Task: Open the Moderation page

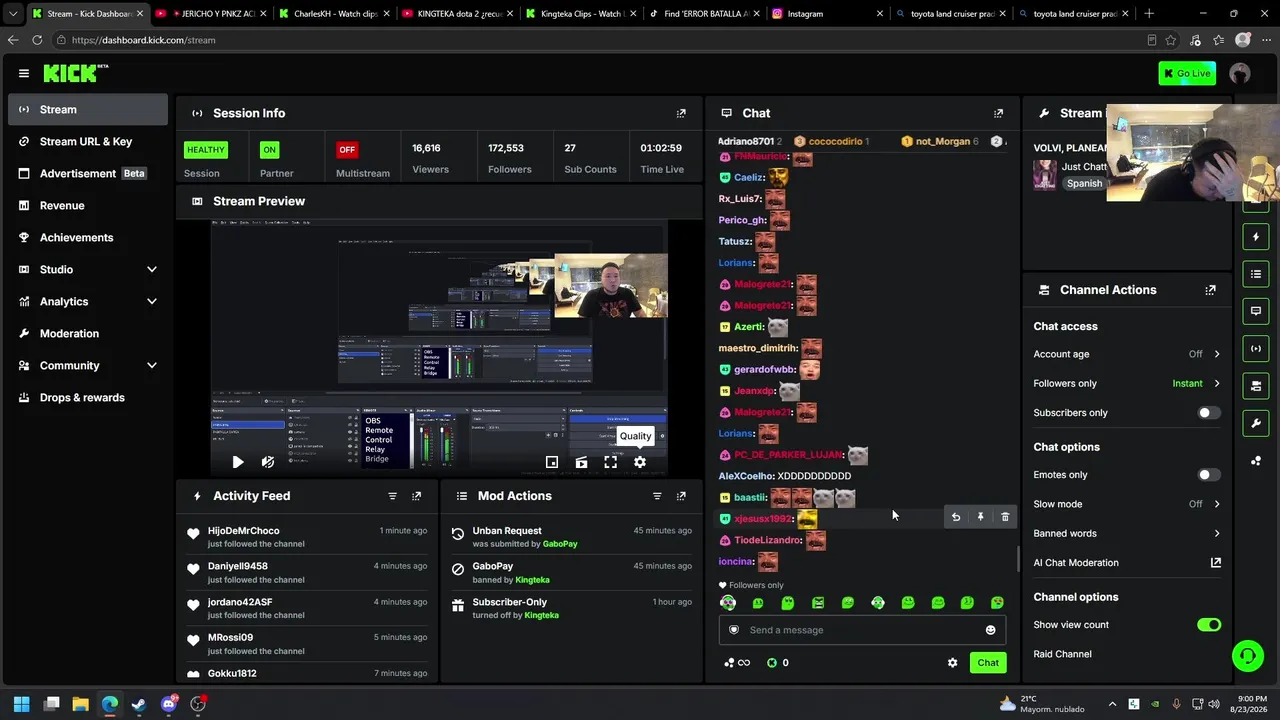Action: (88, 334)
